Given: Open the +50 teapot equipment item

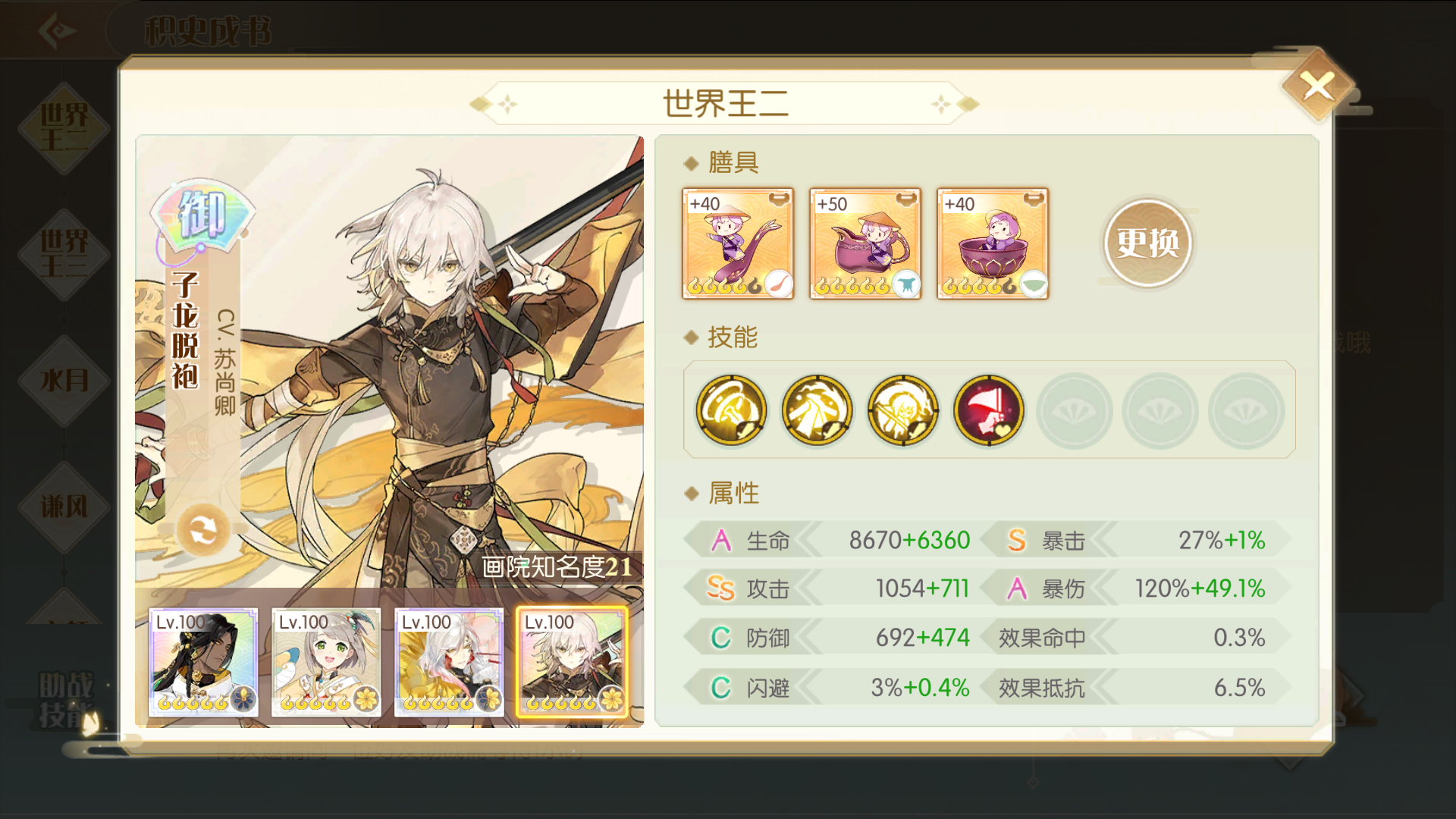Looking at the screenshot, I should tap(865, 243).
